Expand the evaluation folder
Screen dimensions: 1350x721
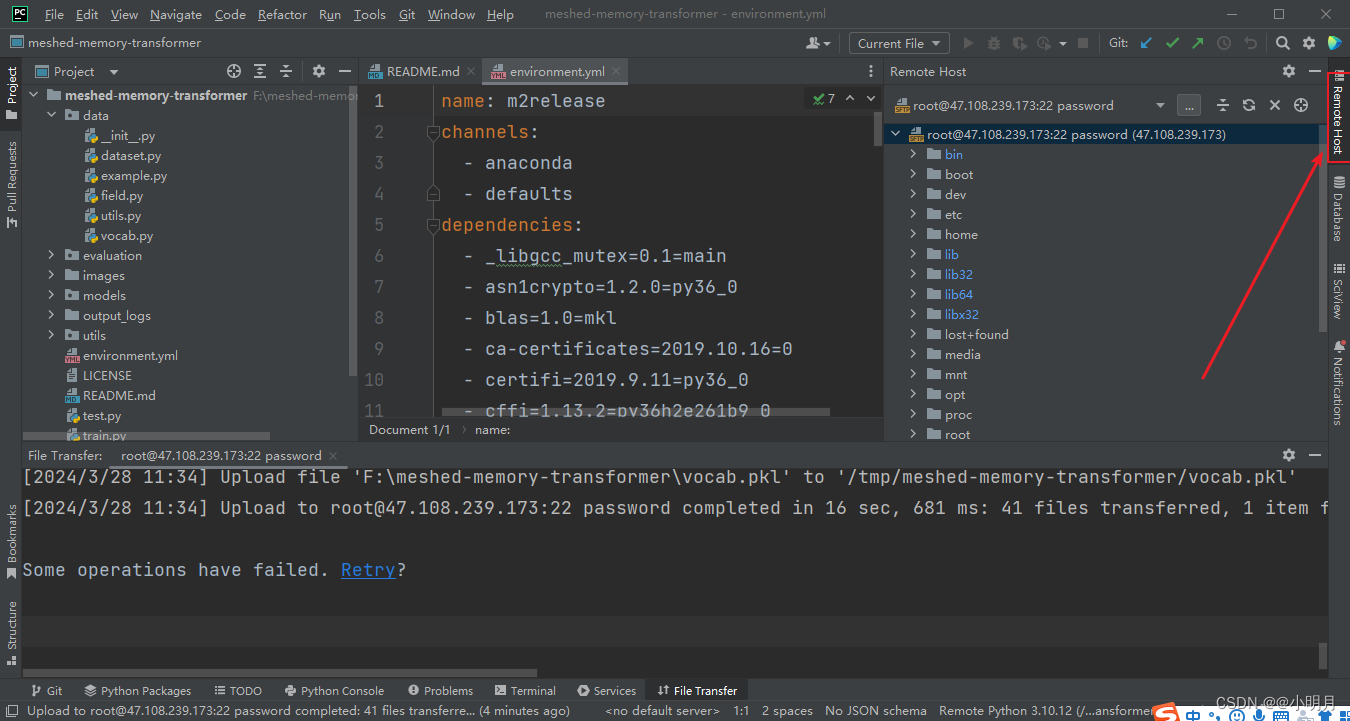coord(51,255)
